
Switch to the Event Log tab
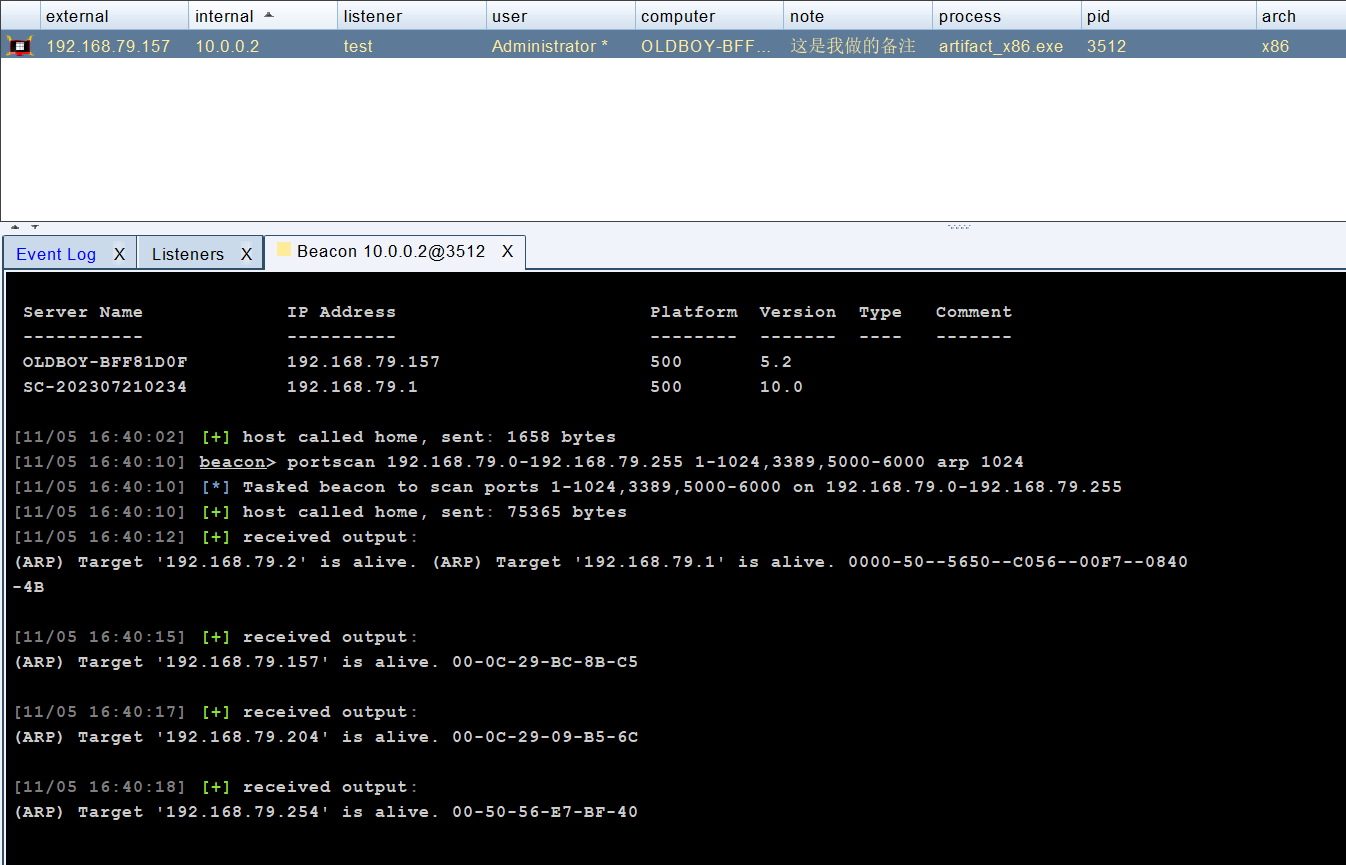56,254
